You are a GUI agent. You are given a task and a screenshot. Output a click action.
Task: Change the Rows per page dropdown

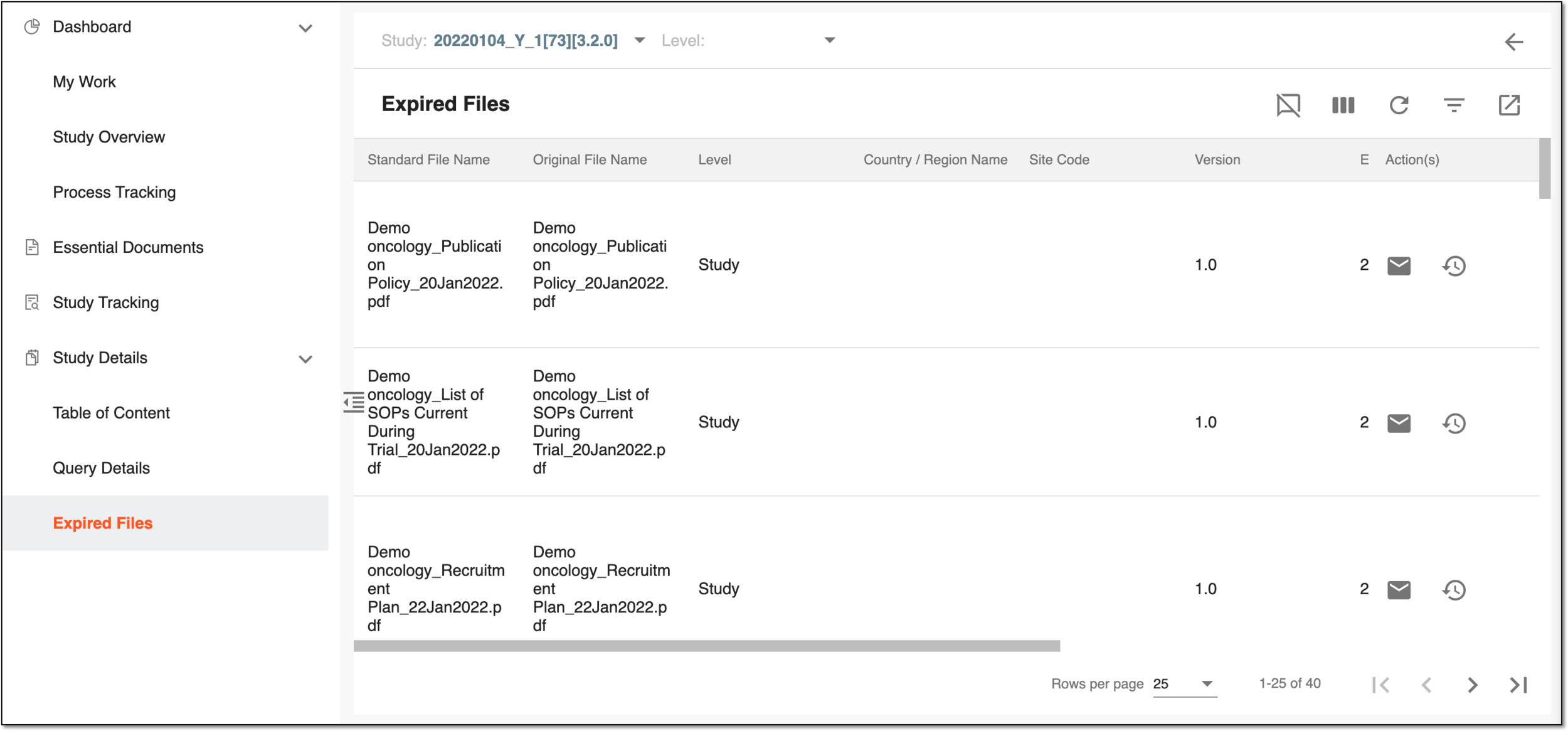pos(1184,684)
